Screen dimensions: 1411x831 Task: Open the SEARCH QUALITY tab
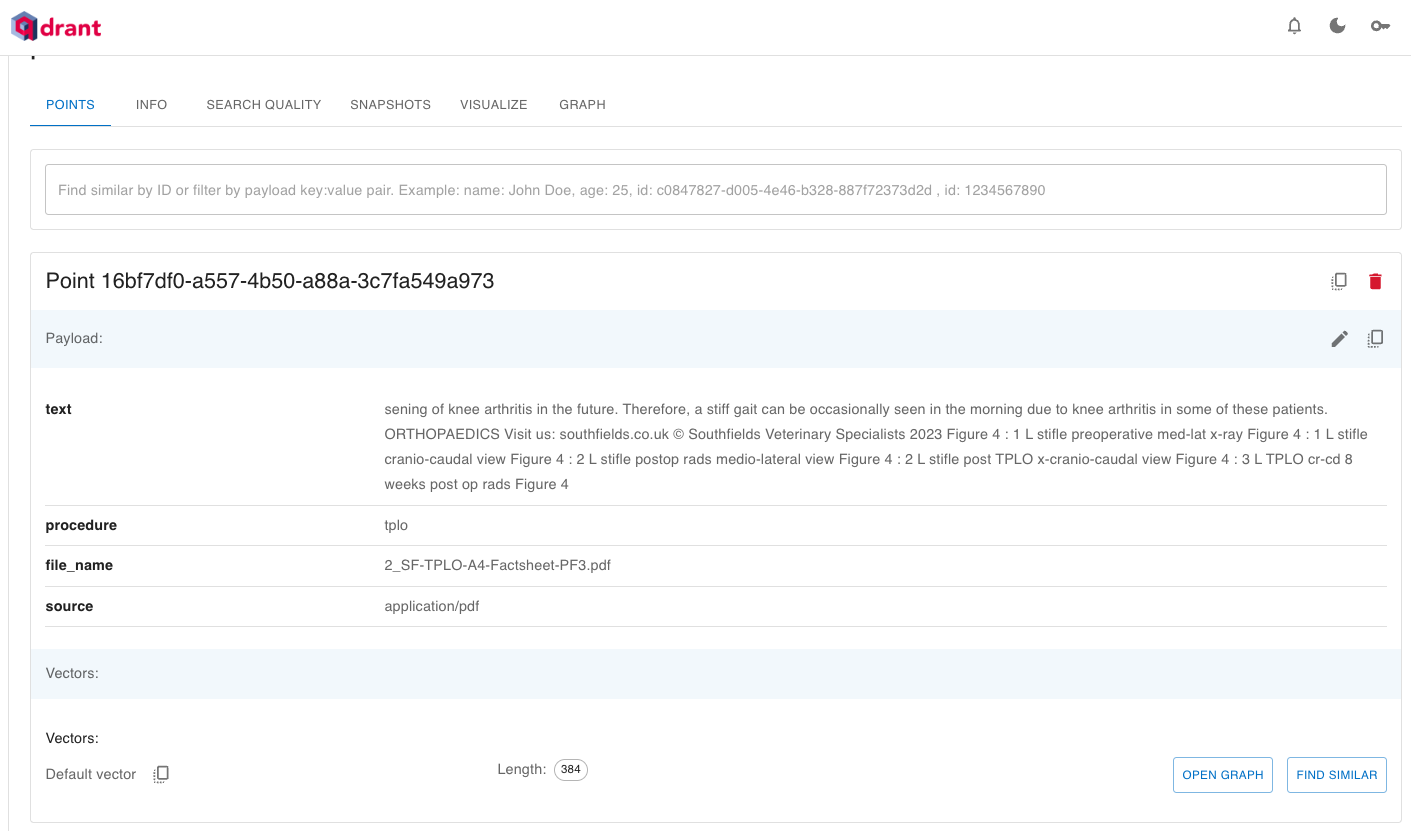pos(263,104)
